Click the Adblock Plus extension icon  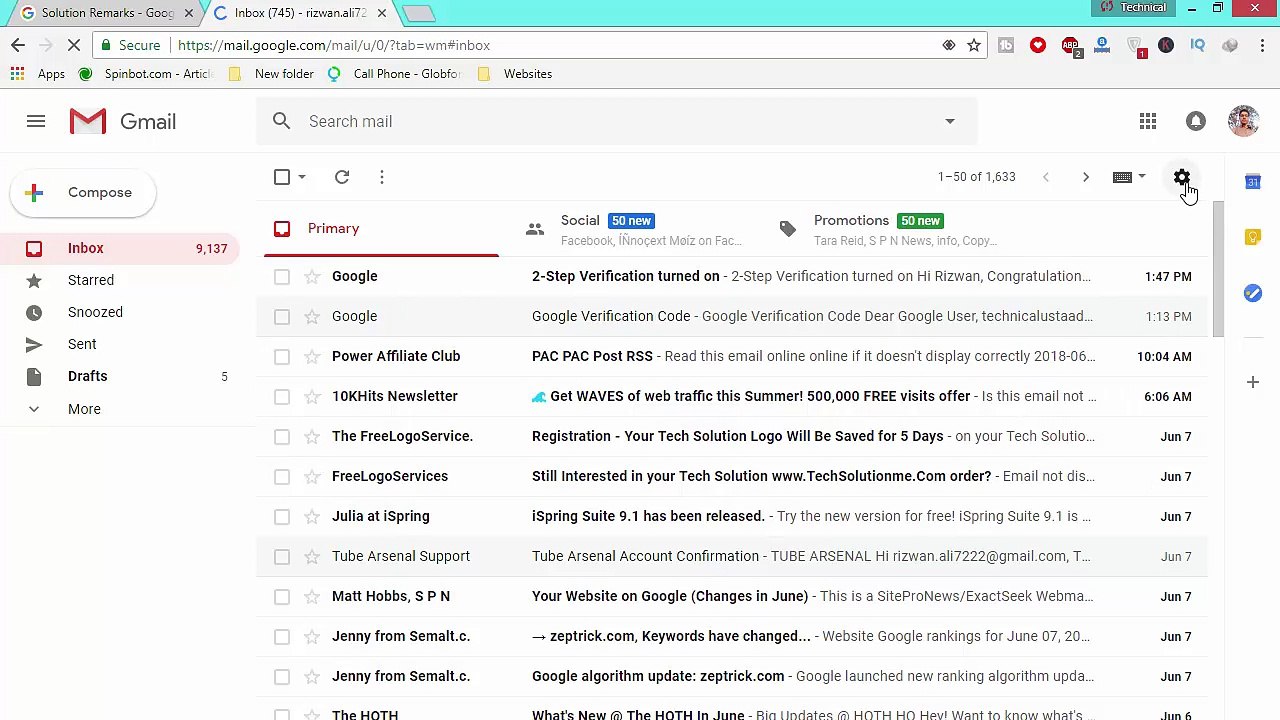point(1070,45)
